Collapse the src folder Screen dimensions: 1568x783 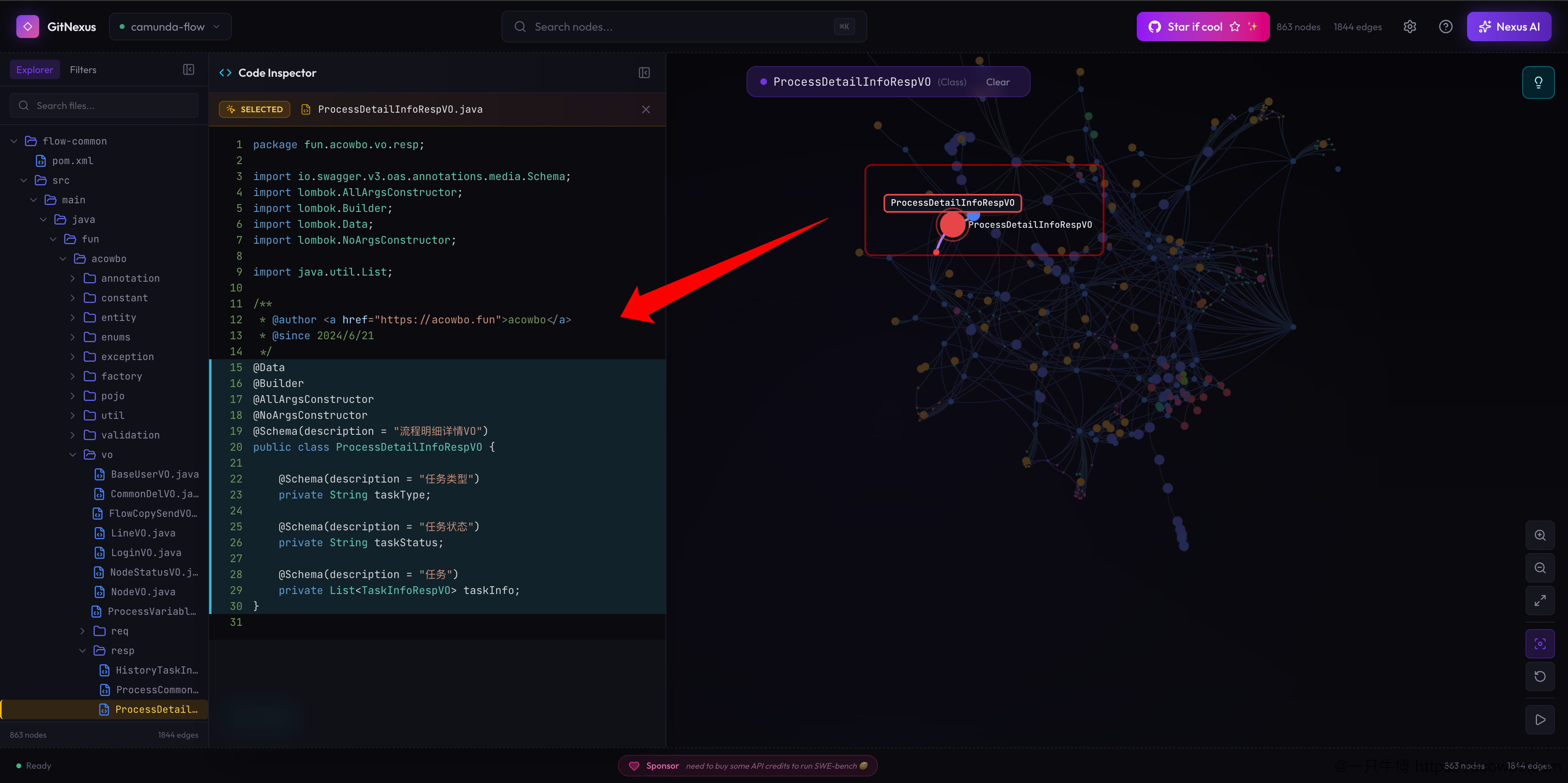24,181
